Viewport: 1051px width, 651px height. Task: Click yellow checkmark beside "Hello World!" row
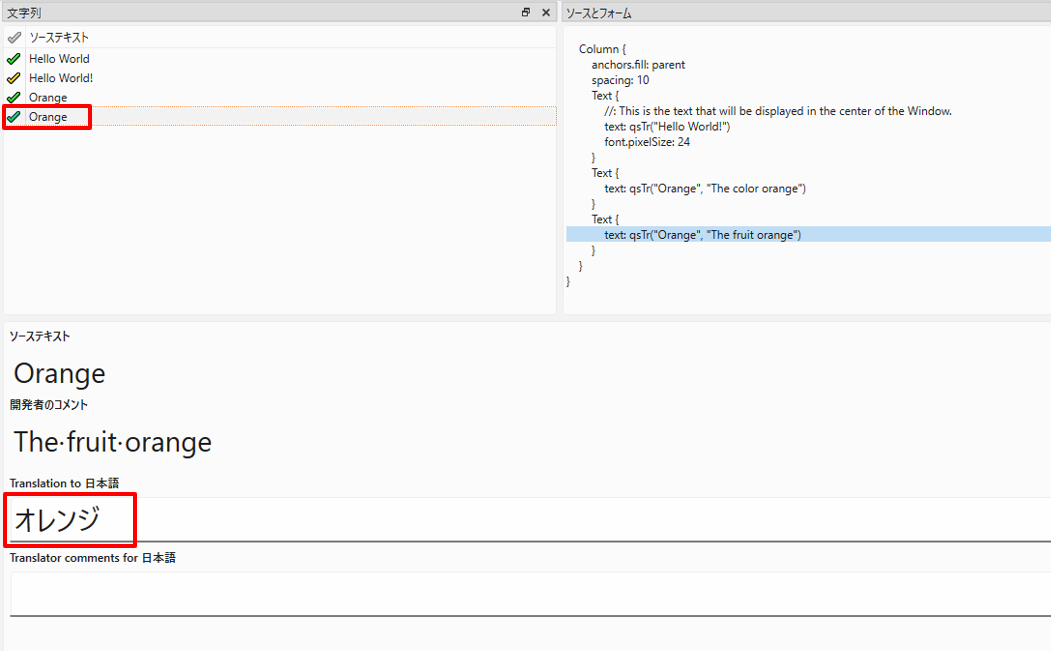coord(13,78)
